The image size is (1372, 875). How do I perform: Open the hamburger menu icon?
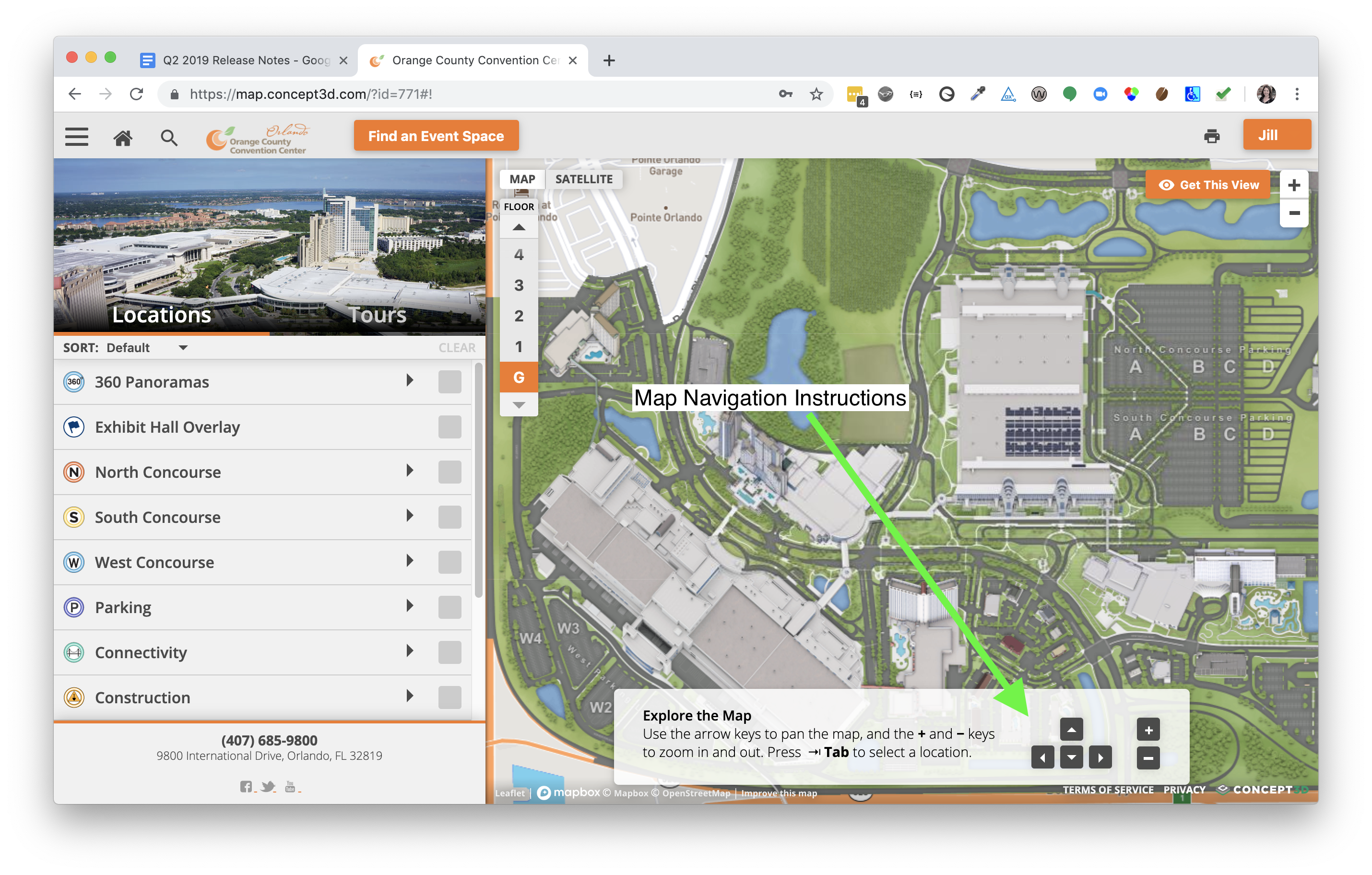pos(76,137)
